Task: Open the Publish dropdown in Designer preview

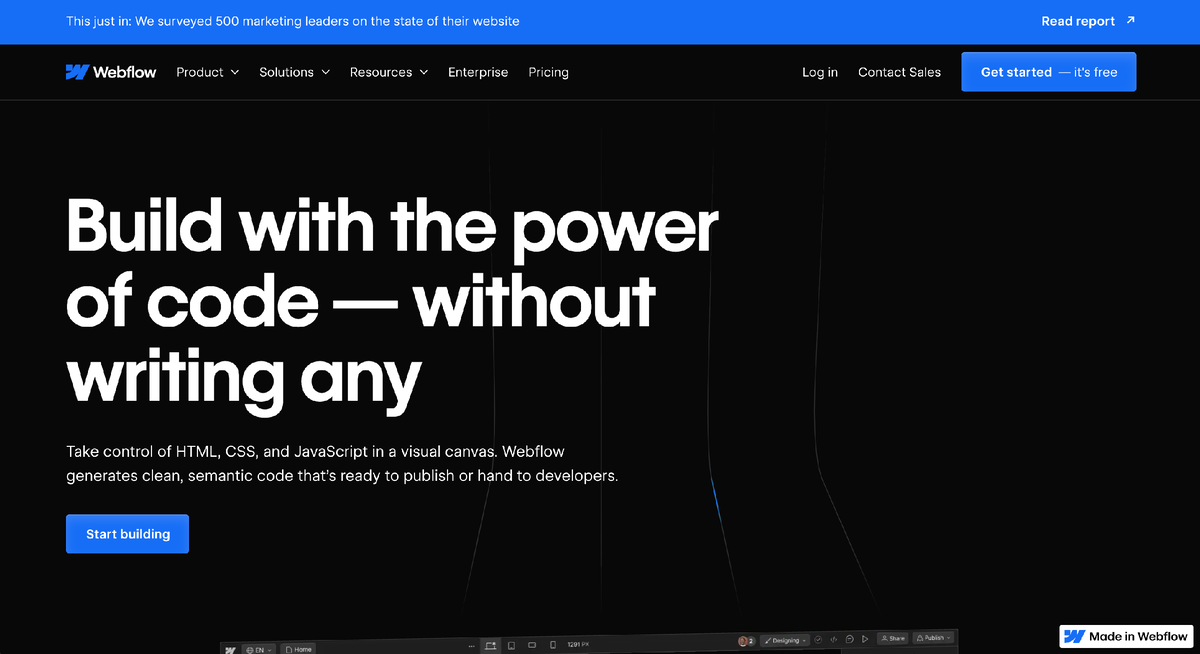Action: 934,637
